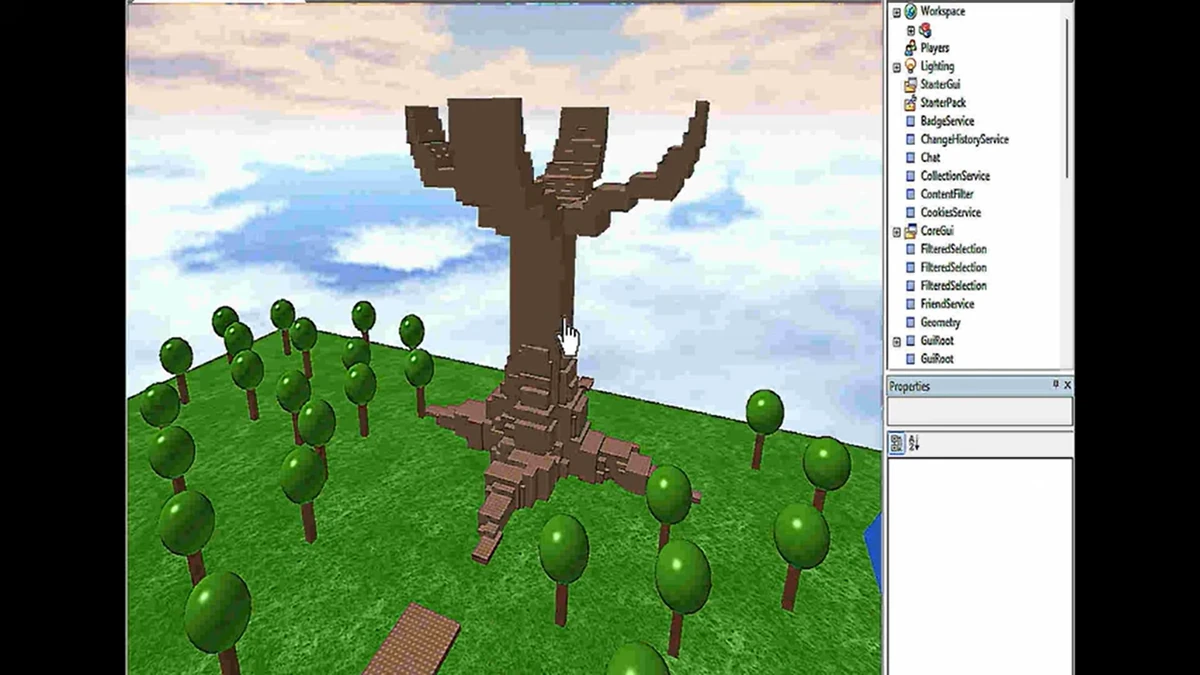The width and height of the screenshot is (1200, 675).
Task: Click the StarterPack icon
Action: (x=910, y=103)
